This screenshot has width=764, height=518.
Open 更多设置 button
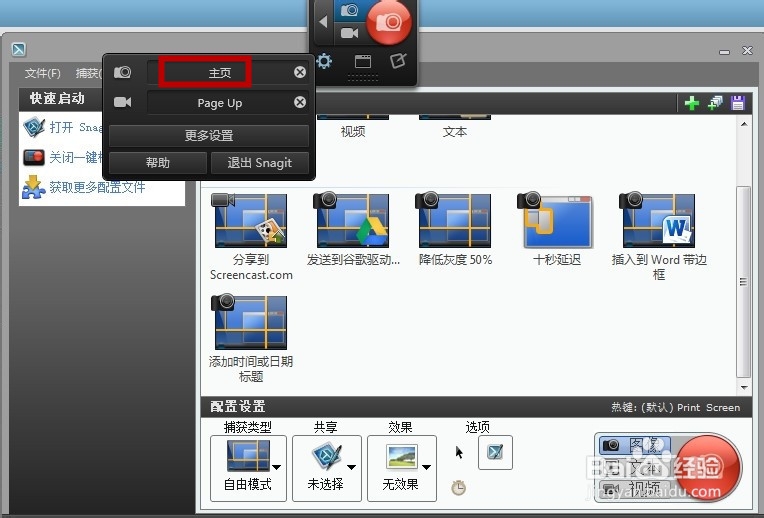(209, 135)
